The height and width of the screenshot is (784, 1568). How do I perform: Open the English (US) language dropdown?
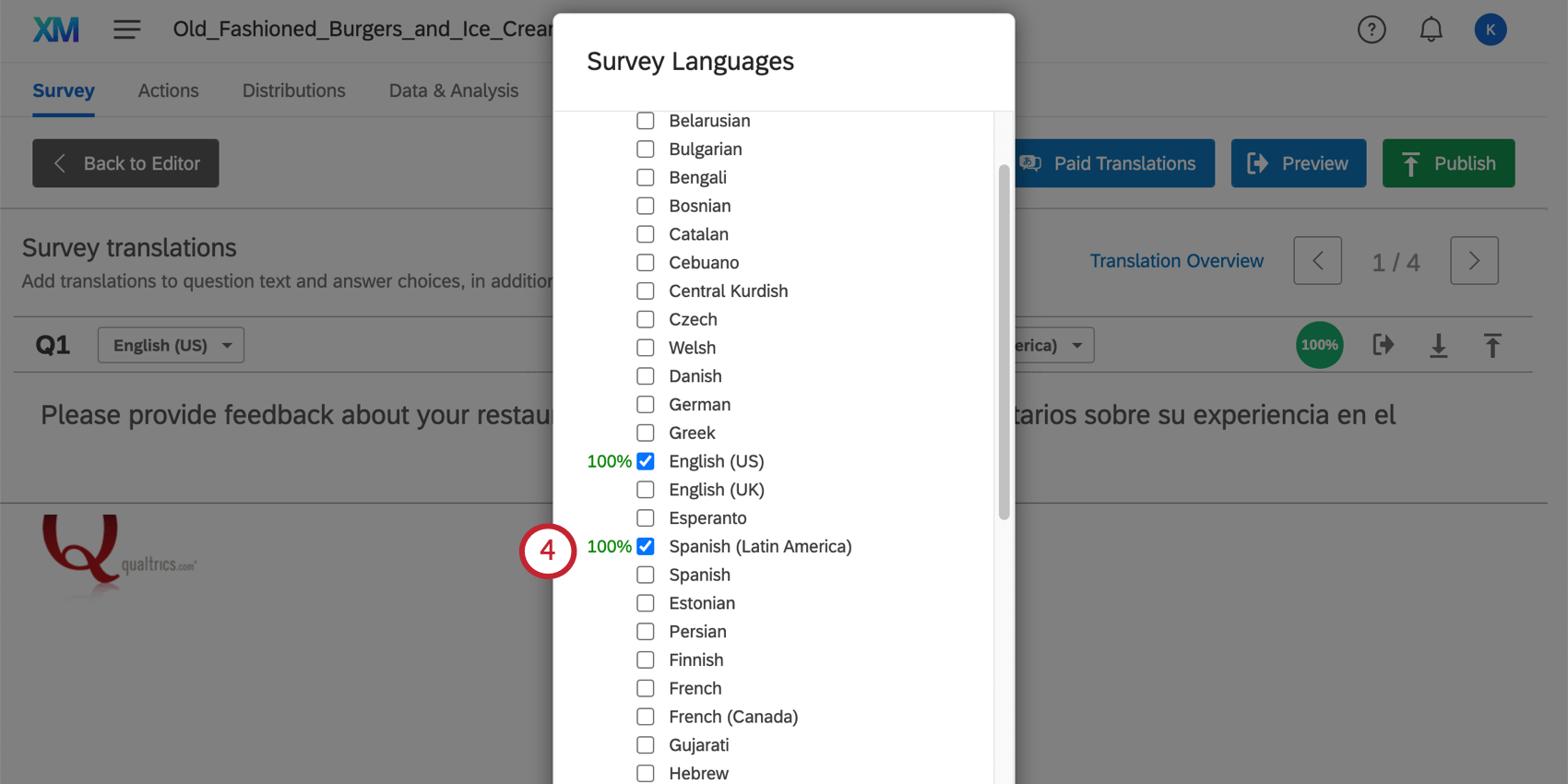[172, 345]
